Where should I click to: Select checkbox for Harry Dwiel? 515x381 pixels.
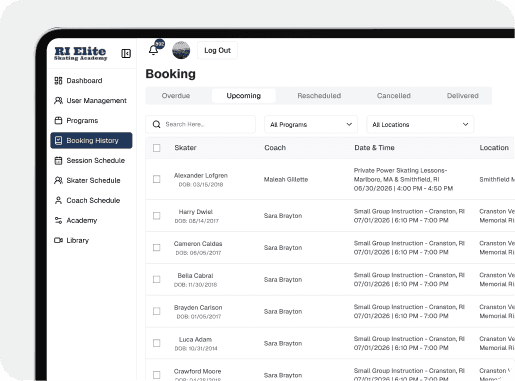(156, 216)
